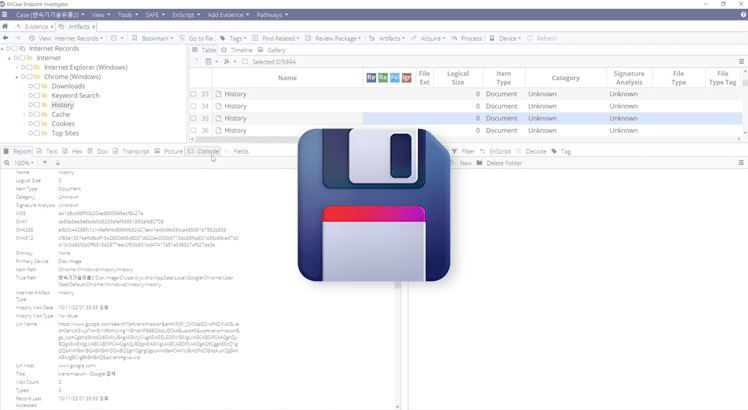Click the forward arrow in the toolbar

(18, 38)
